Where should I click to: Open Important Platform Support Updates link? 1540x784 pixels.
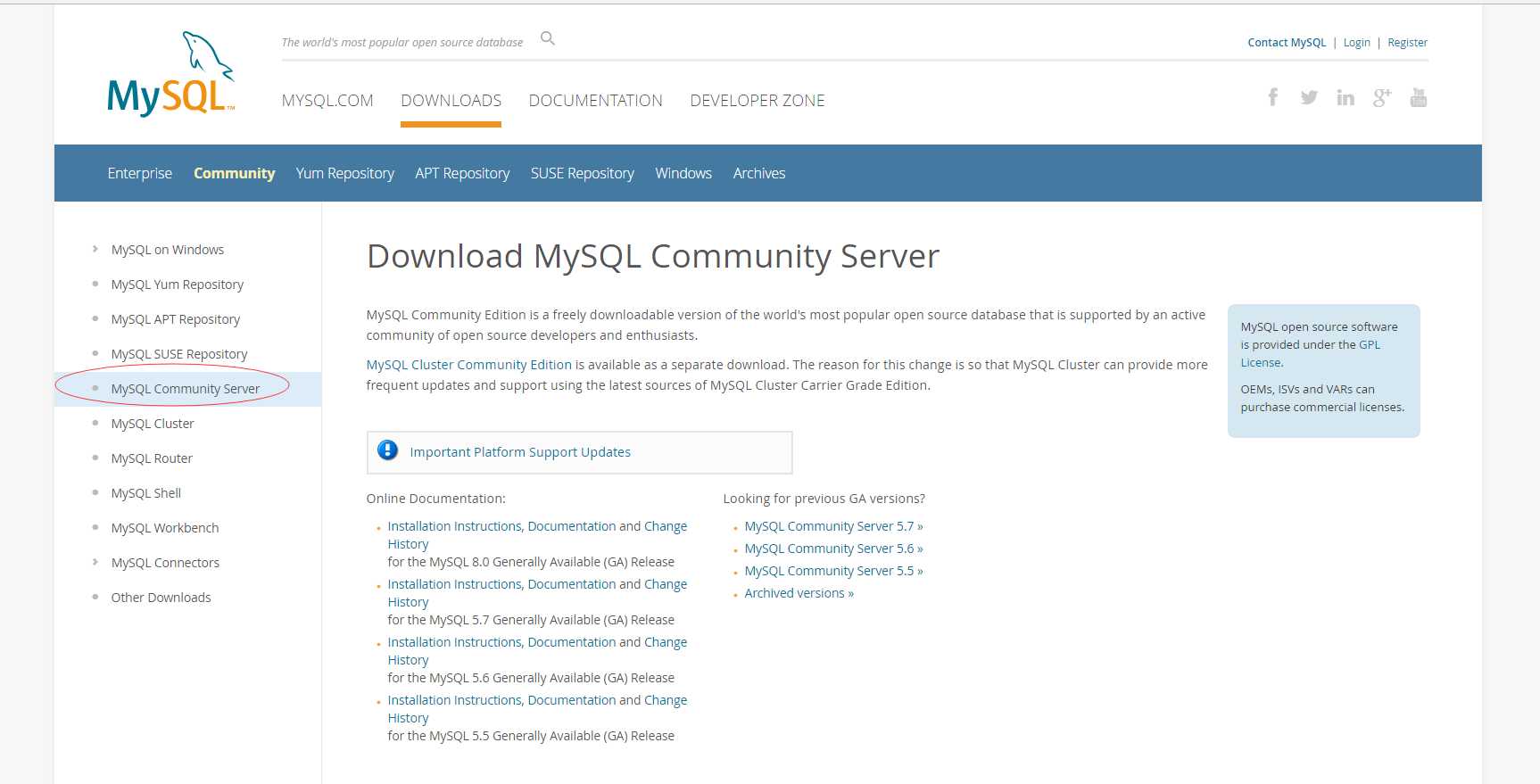(x=520, y=452)
